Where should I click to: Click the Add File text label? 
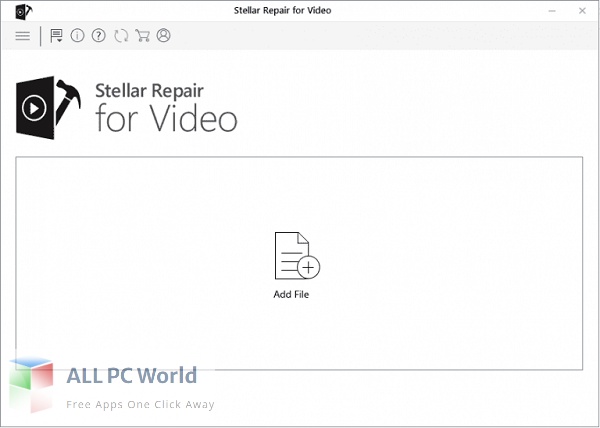(291, 295)
